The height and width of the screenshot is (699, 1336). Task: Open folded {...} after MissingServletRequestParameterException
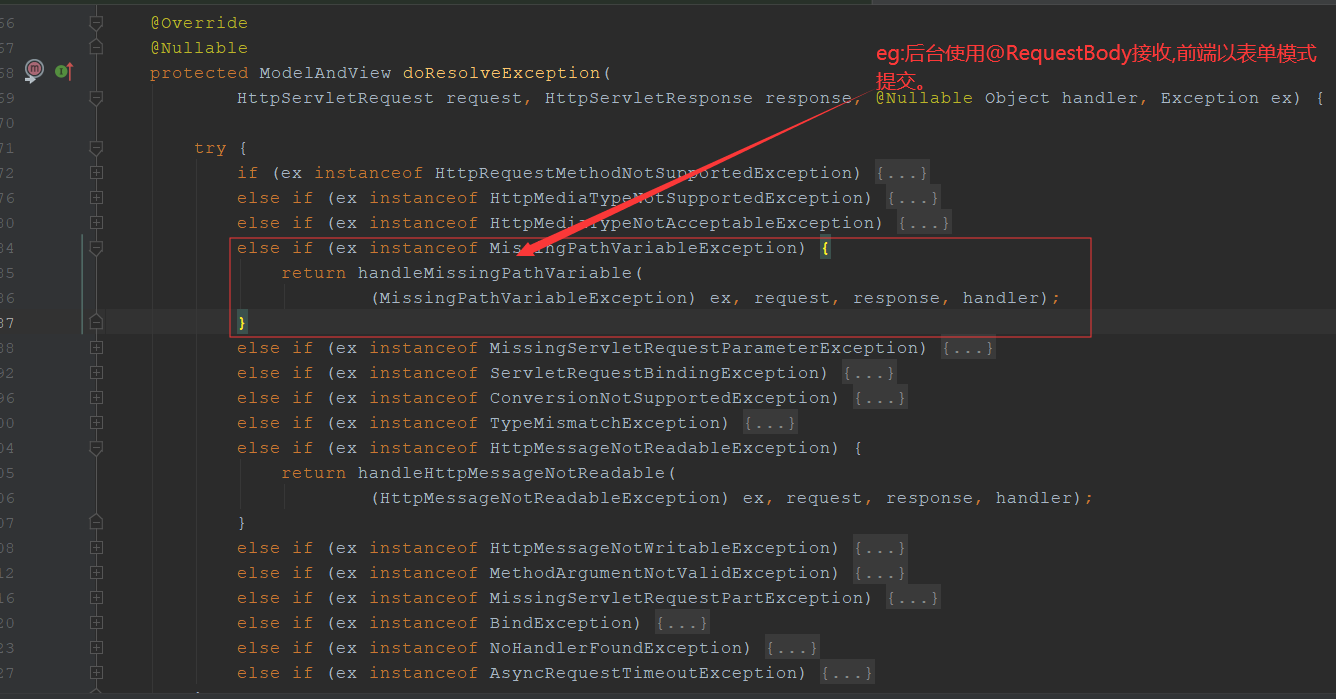coord(968,348)
